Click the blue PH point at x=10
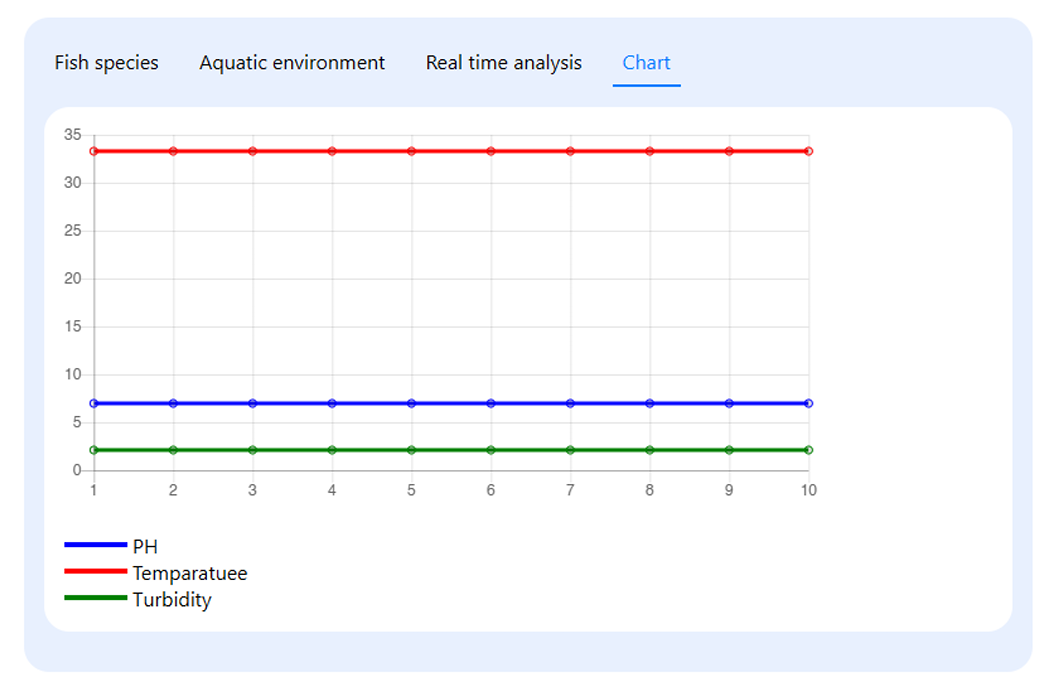Screen dimensions: 1044x680 (x=808, y=403)
